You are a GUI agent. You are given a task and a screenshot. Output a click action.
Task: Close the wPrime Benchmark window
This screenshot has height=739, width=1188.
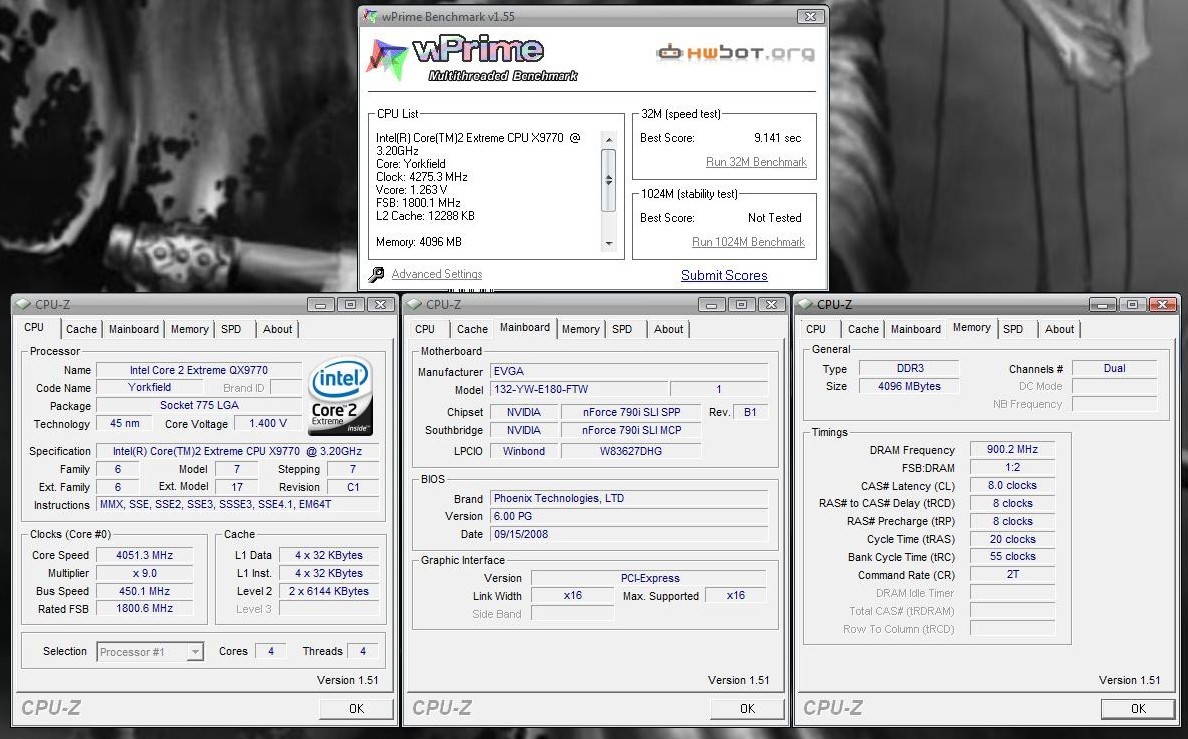pos(810,16)
